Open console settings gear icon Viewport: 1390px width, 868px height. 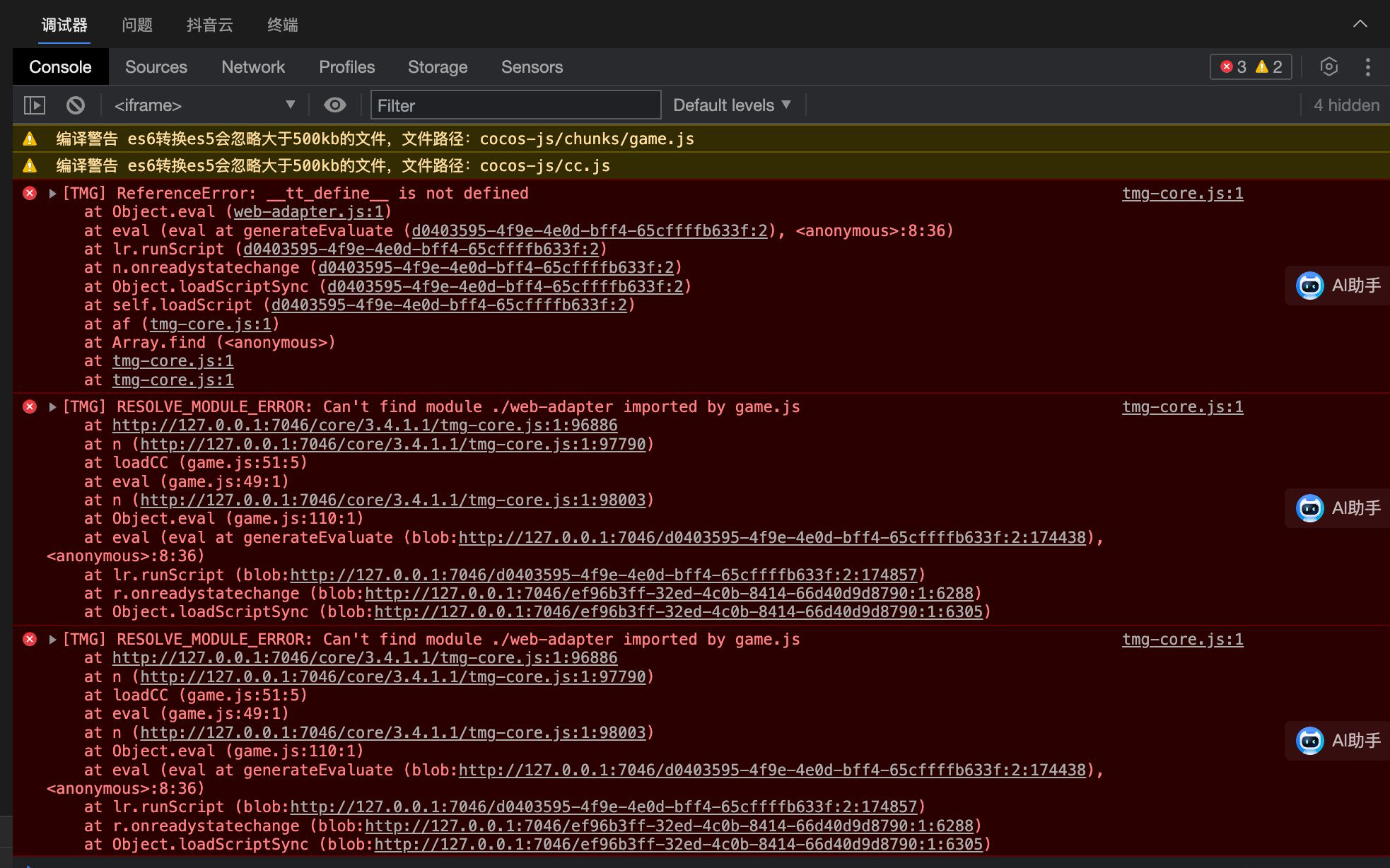coord(1328,67)
